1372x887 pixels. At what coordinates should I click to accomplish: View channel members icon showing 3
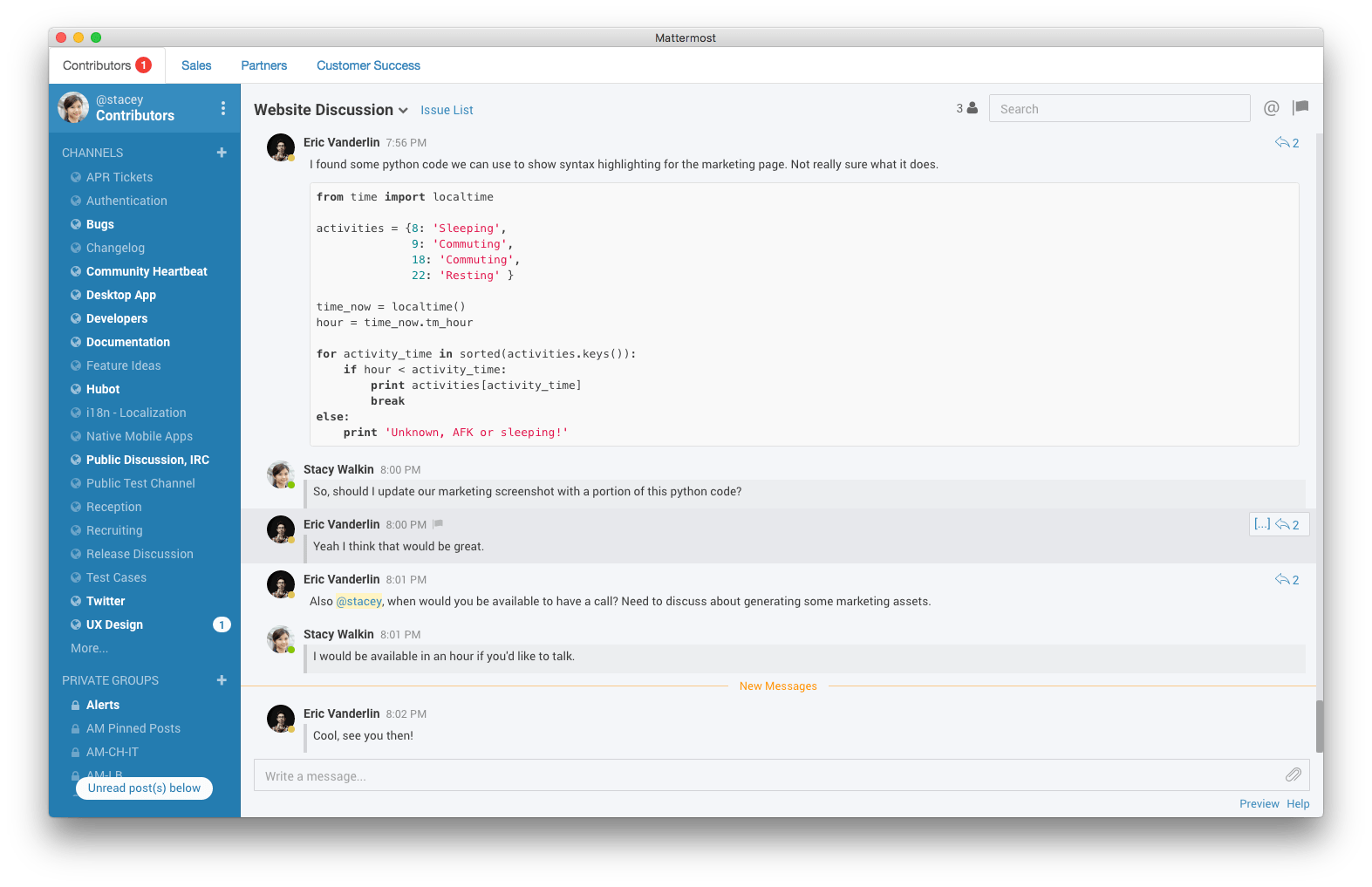(966, 108)
